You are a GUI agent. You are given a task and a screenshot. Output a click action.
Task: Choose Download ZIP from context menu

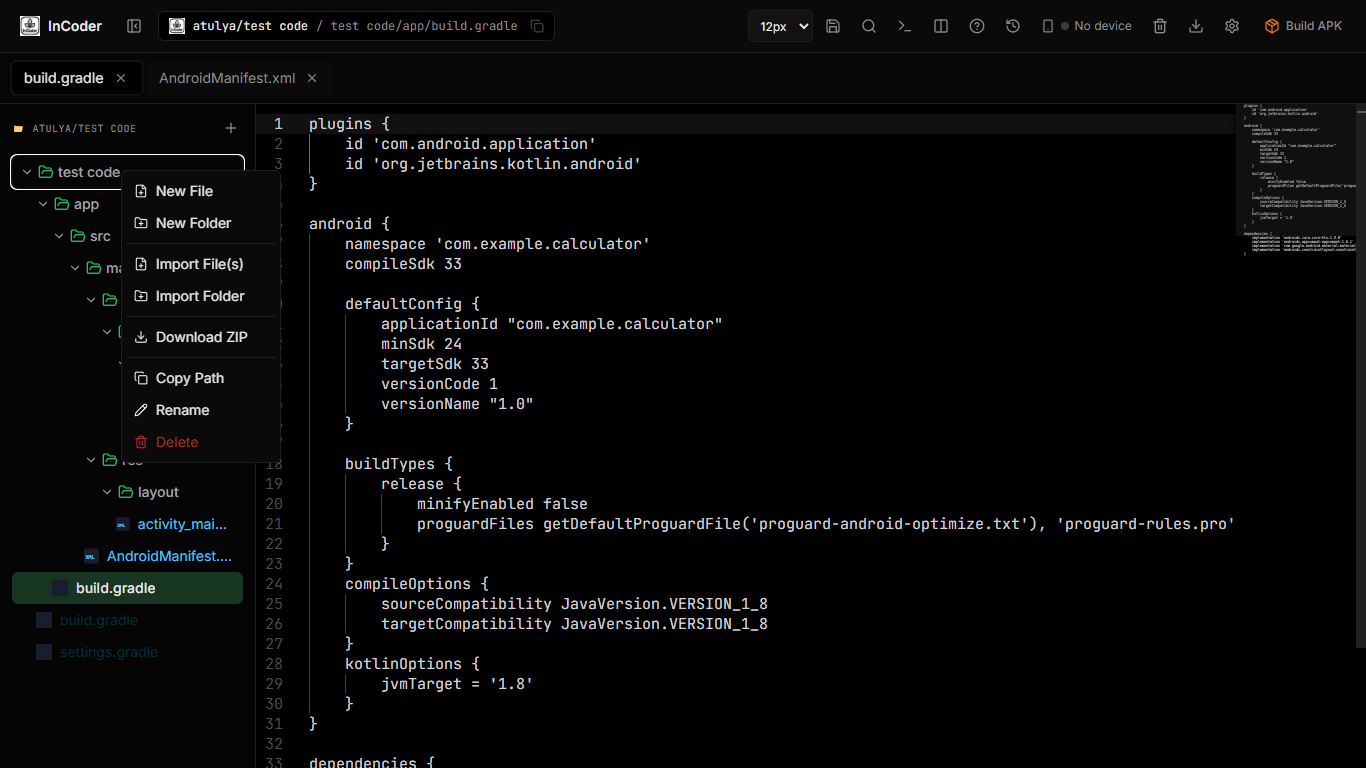point(200,337)
